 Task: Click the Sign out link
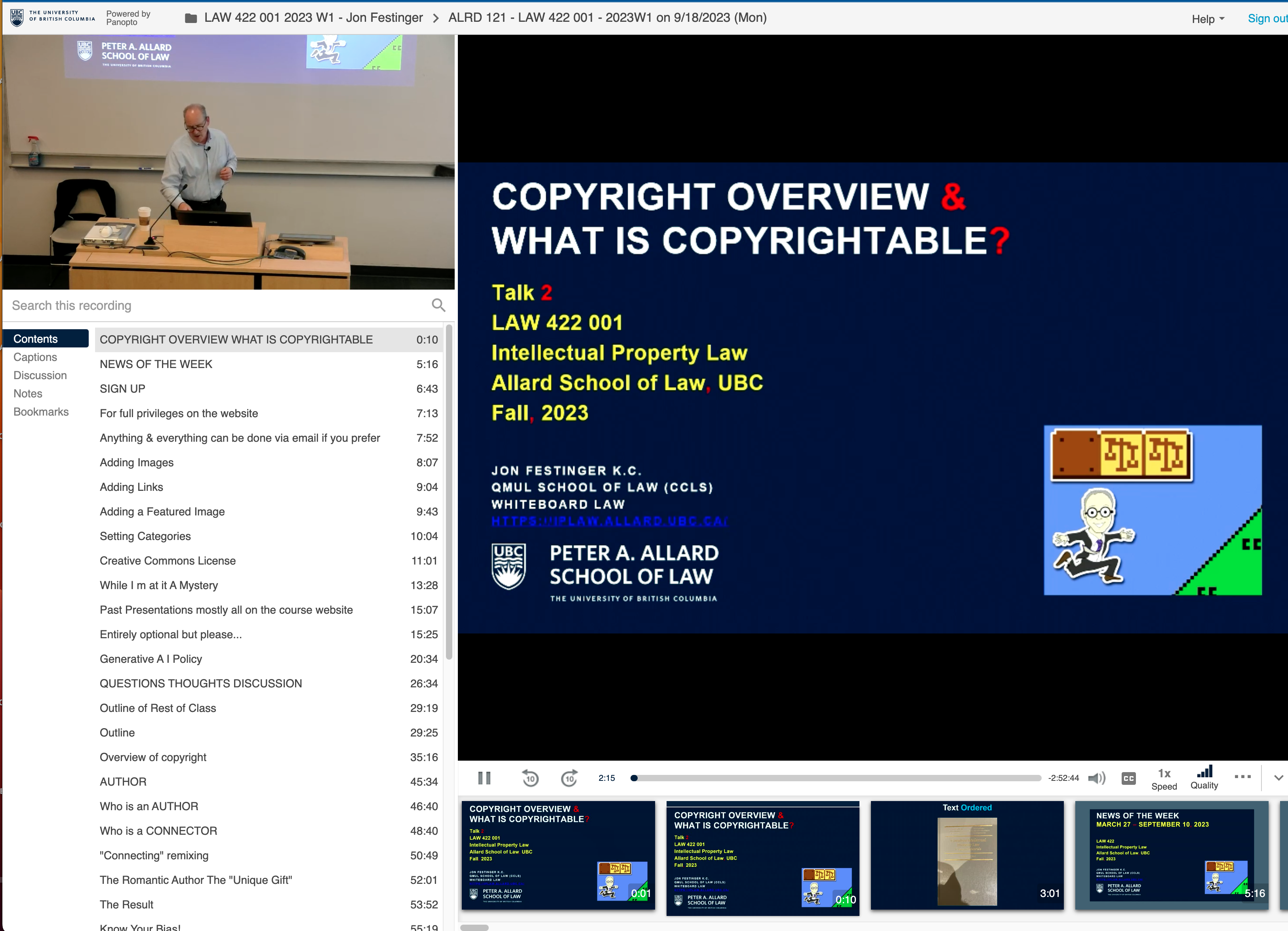pos(1267,18)
